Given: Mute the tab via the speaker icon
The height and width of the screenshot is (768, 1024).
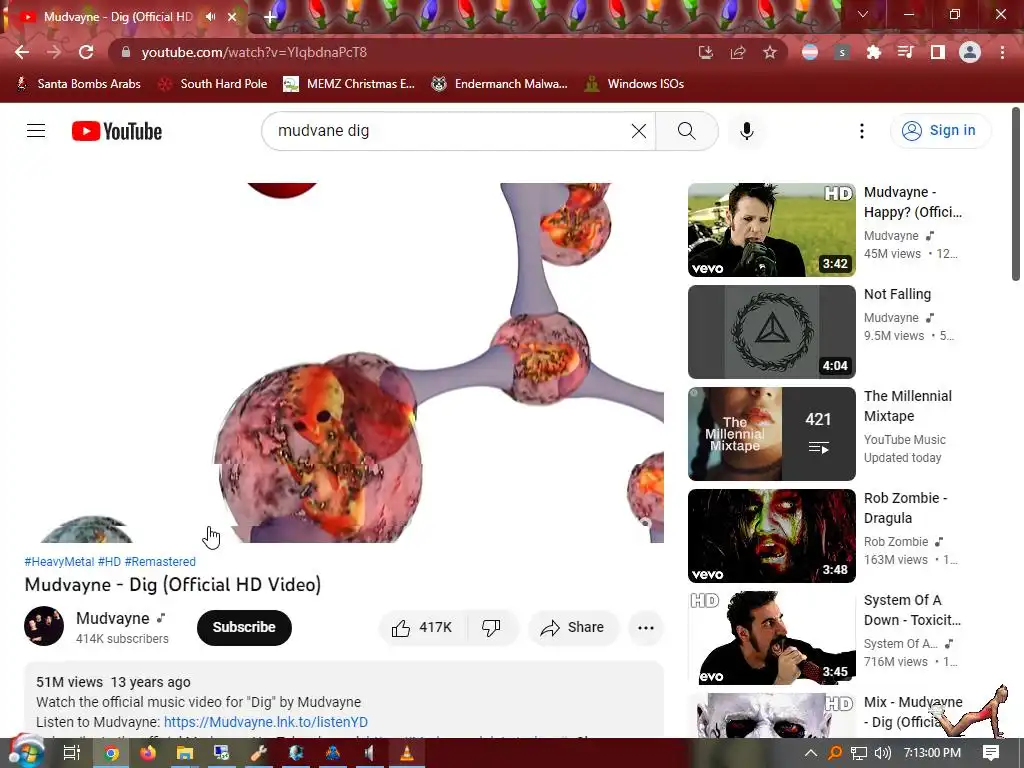Looking at the screenshot, I should (x=210, y=17).
